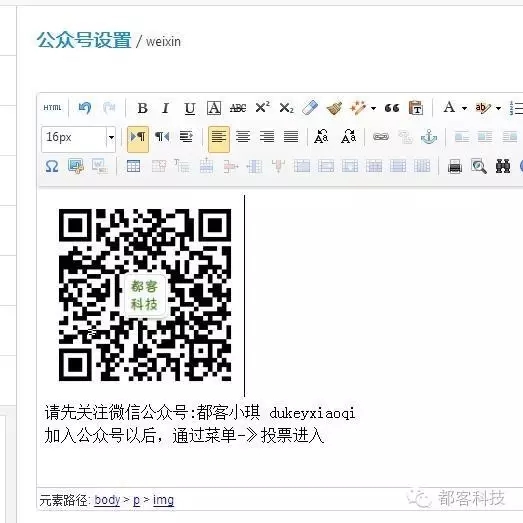Image resolution: width=523 pixels, height=523 pixels.
Task: Set right-to-left text direction
Action: click(162, 137)
